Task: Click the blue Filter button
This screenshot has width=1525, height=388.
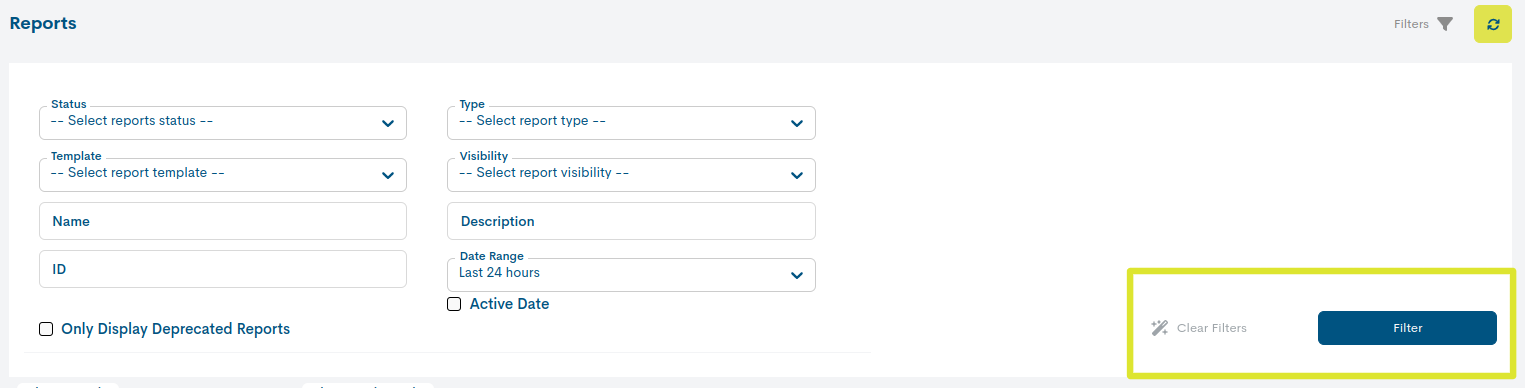Action: pos(1407,328)
